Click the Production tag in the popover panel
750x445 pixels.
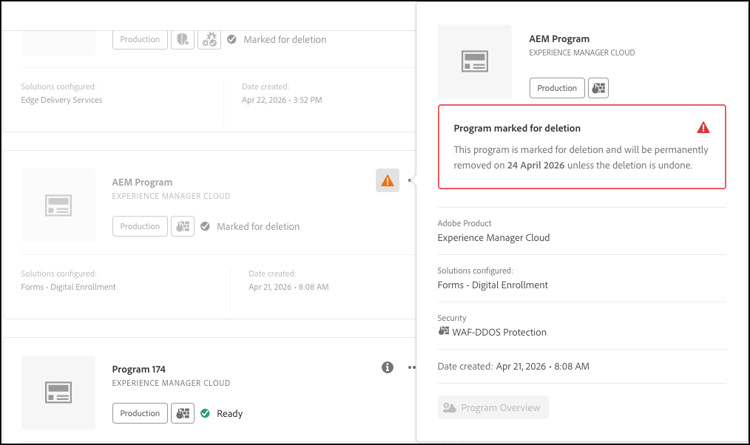click(x=557, y=88)
